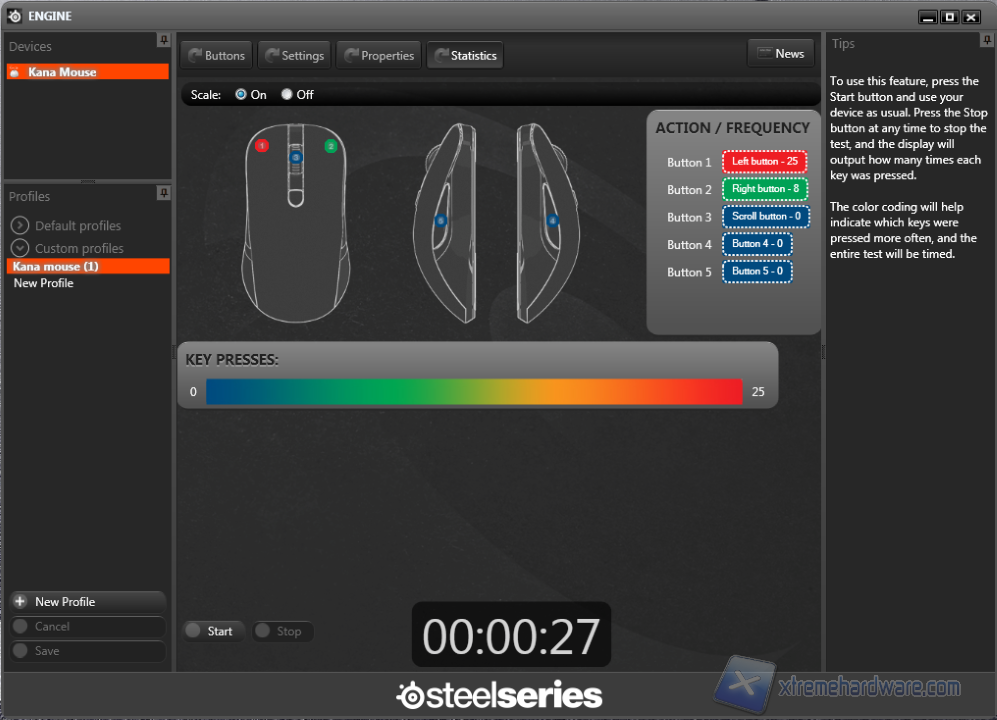Start the key press test
The image size is (997, 720).
point(210,631)
